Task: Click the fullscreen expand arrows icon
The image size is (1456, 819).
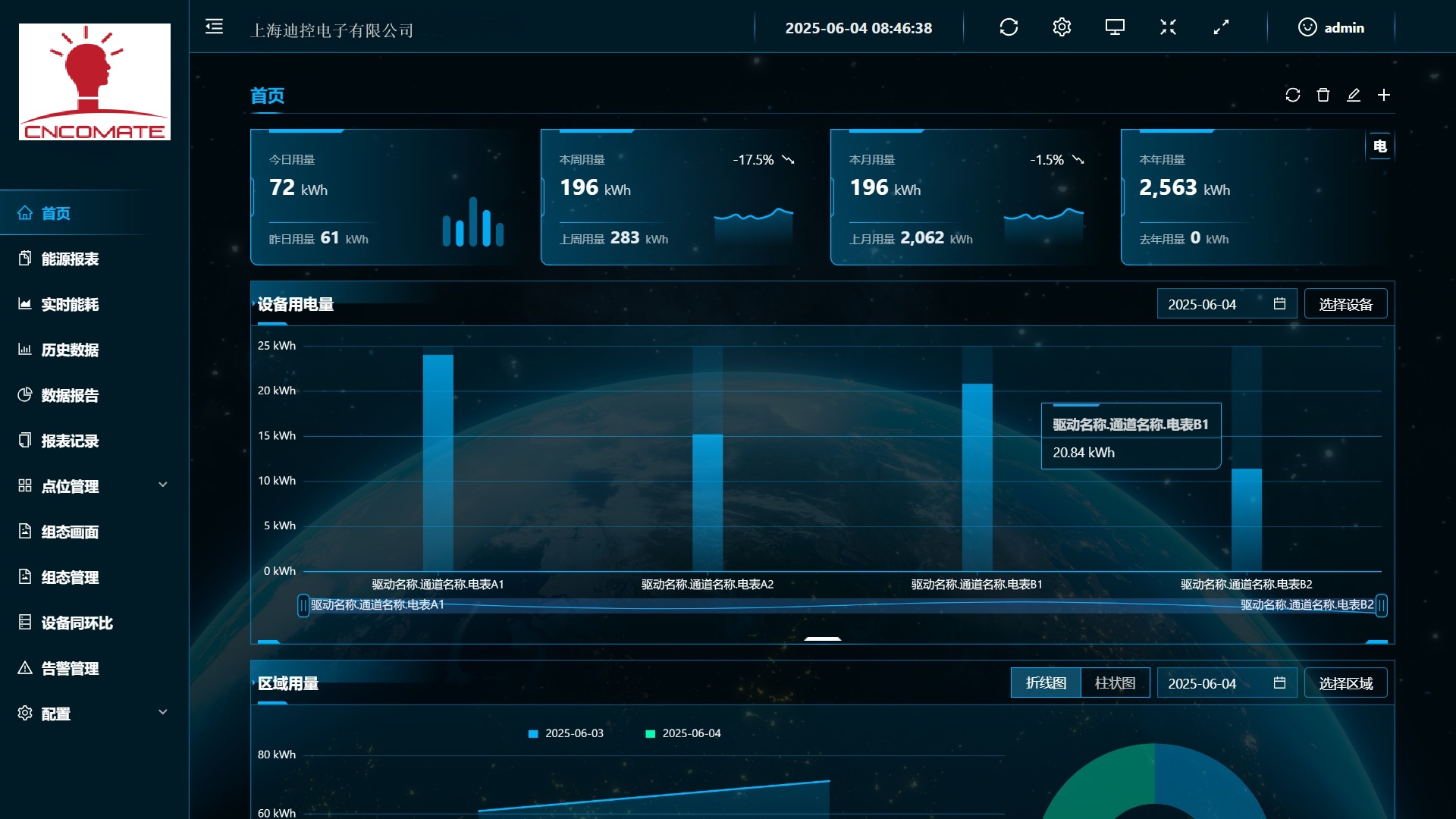Action: click(1221, 27)
